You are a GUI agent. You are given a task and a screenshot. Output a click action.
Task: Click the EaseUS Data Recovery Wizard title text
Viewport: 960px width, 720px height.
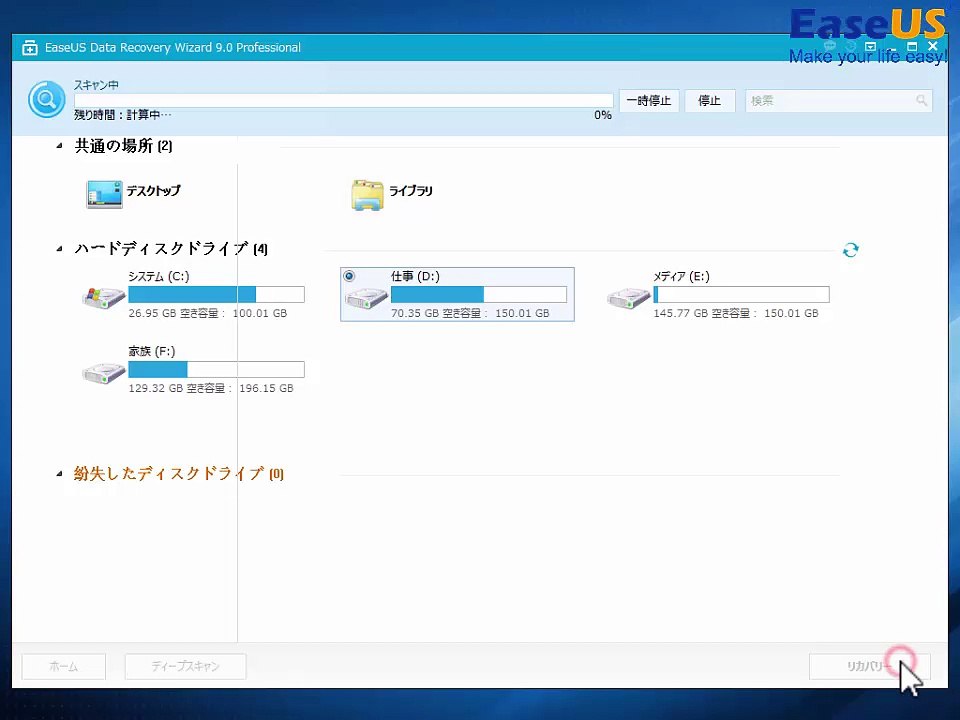(173, 48)
